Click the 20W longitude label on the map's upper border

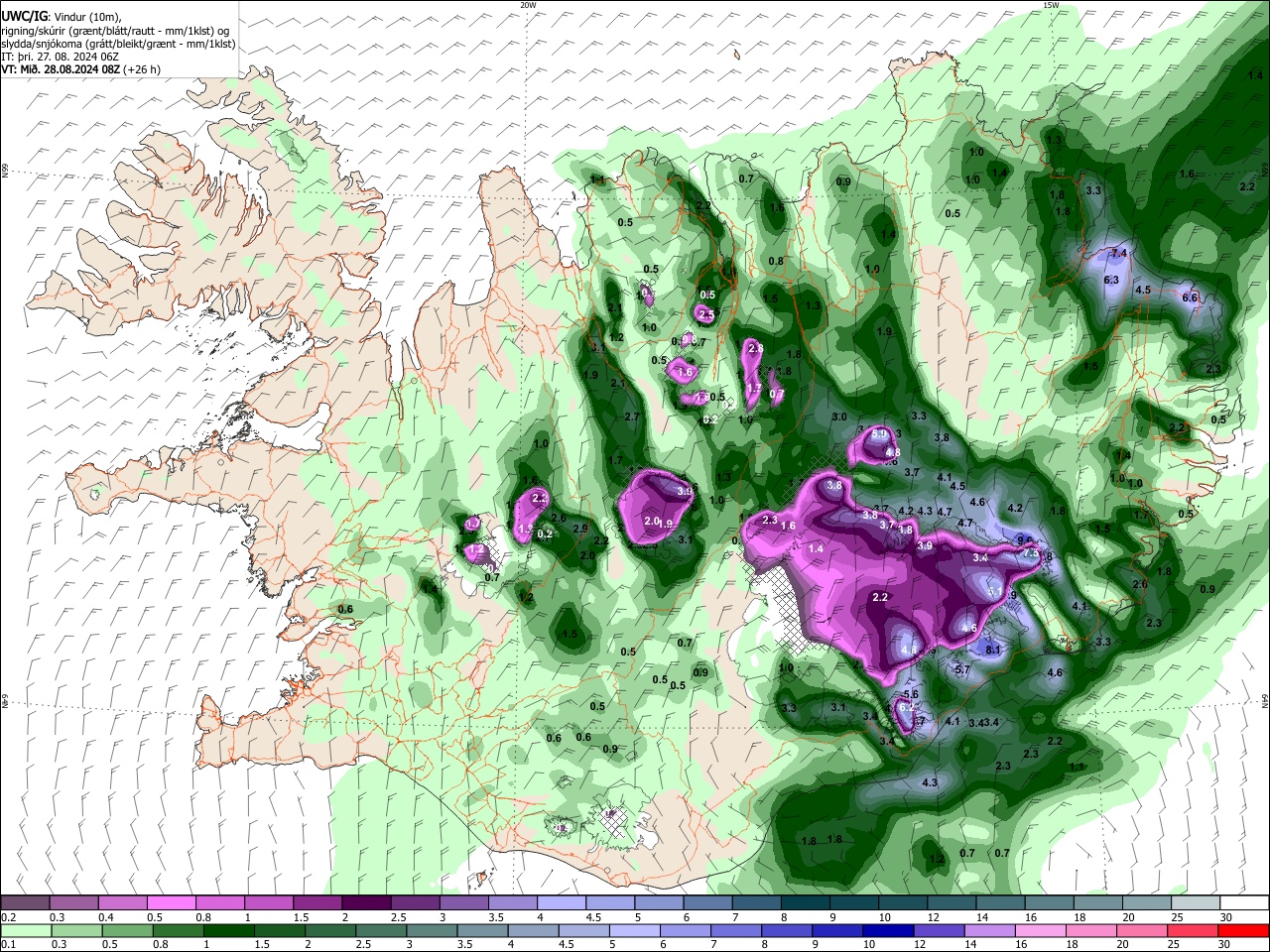[x=529, y=5]
